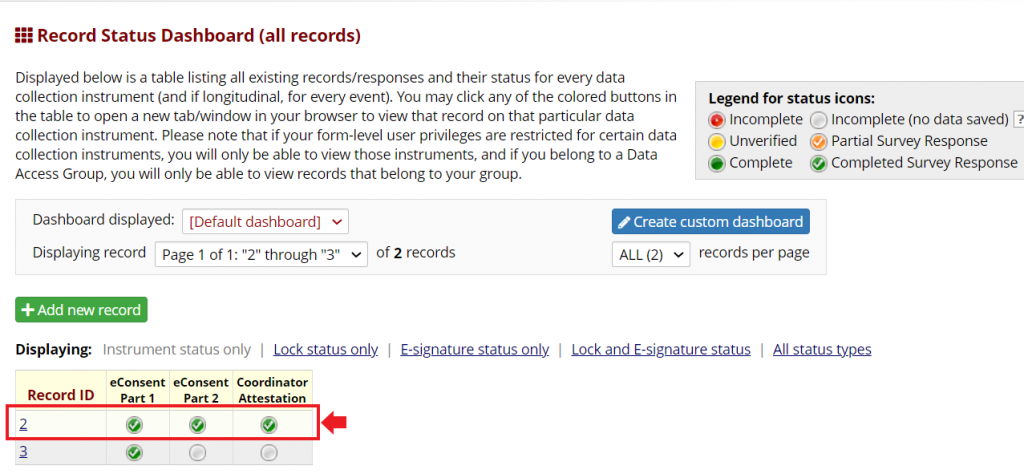Open Record ID 3 link
This screenshot has width=1024, height=474.
click(23, 452)
